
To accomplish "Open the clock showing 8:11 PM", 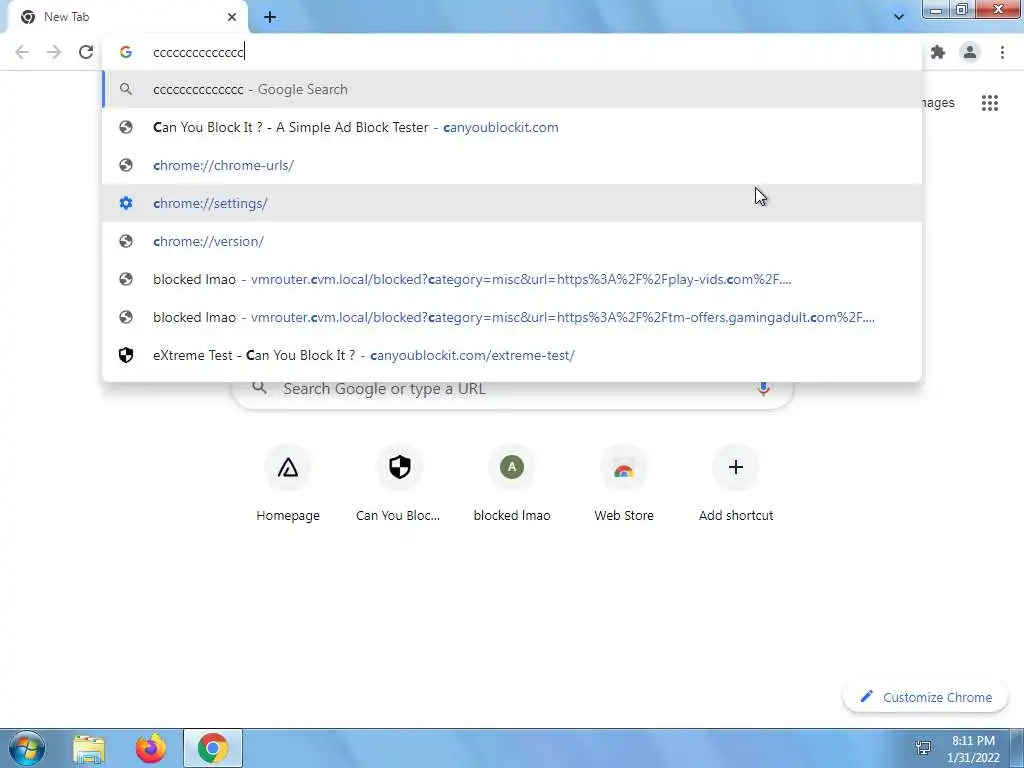I will pyautogui.click(x=973, y=748).
